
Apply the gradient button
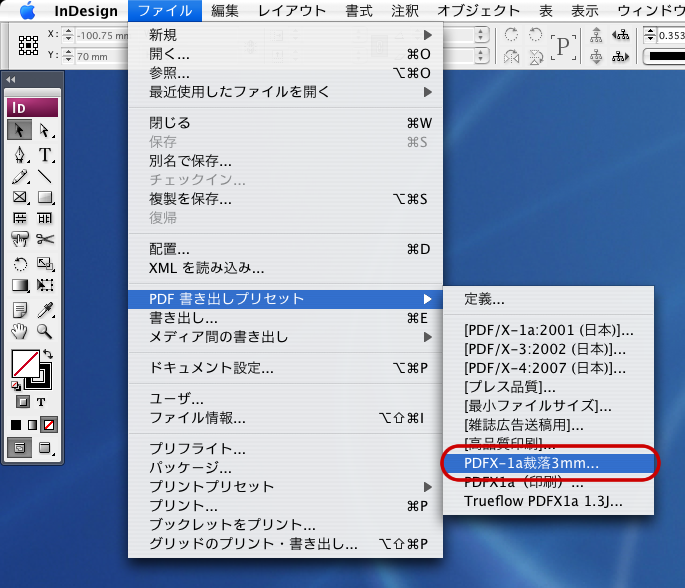[32, 425]
